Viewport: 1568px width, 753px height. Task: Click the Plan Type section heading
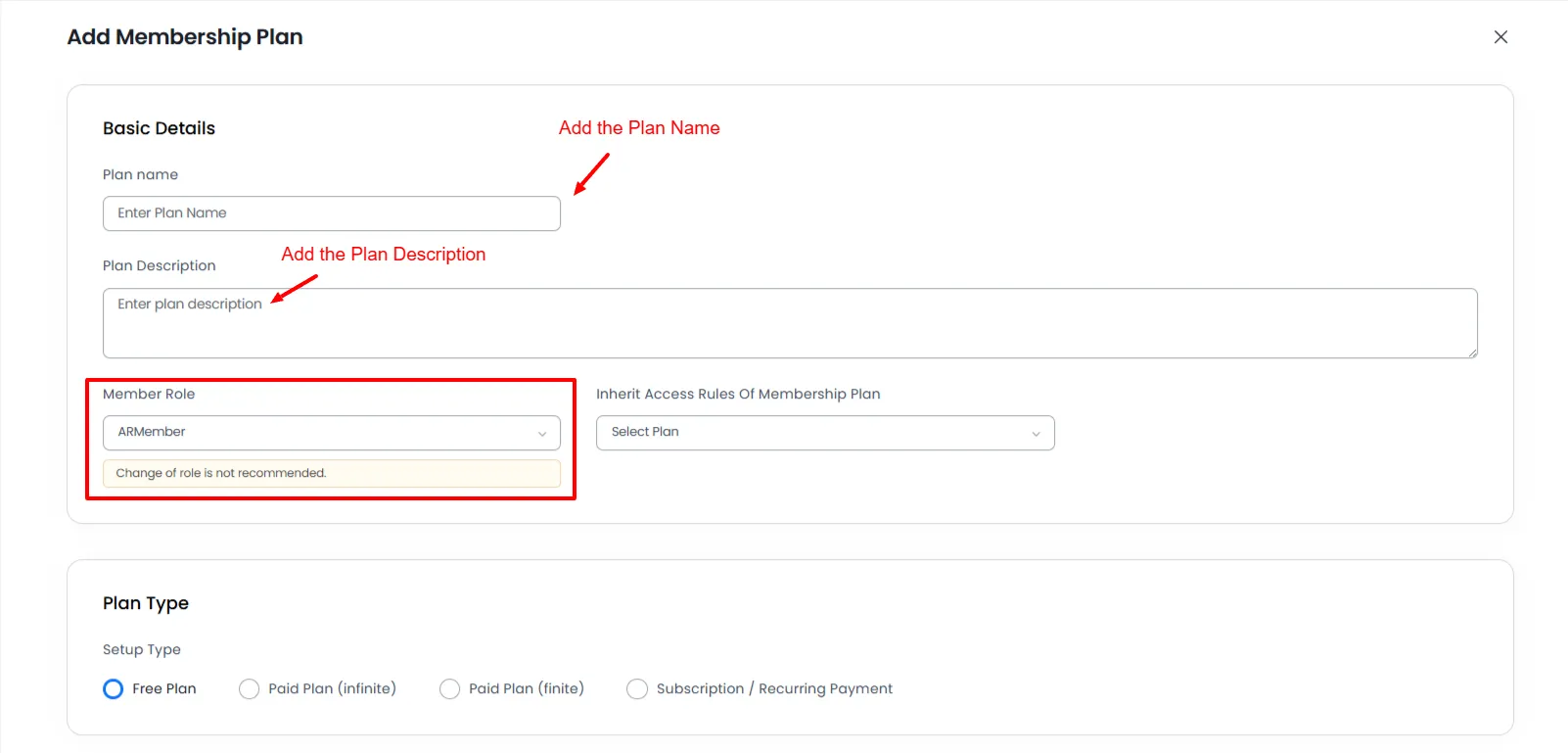(145, 603)
